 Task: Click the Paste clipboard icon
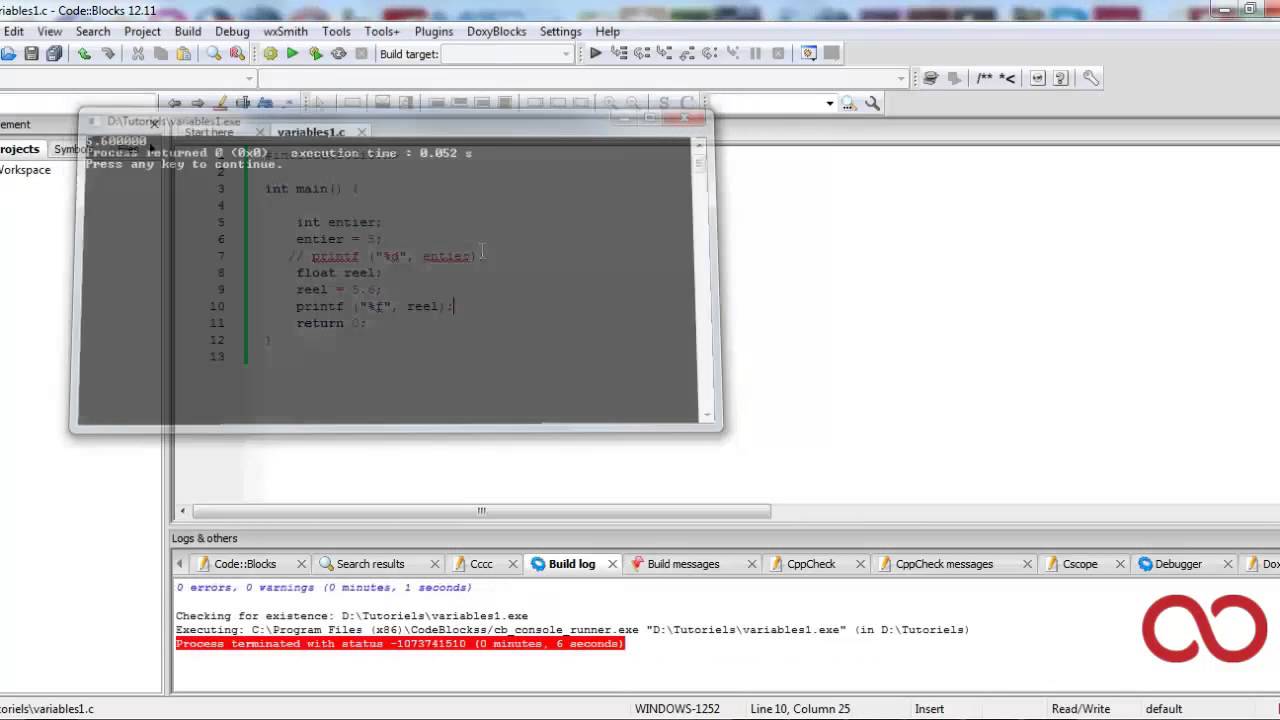click(184, 54)
